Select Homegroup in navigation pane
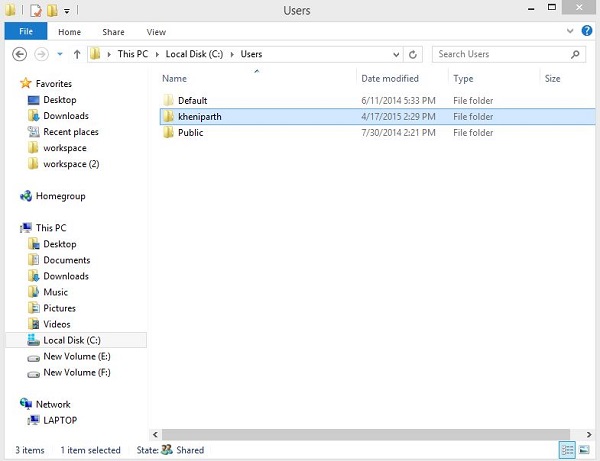Image resolution: width=600 pixels, height=461 pixels. pyautogui.click(x=60, y=196)
